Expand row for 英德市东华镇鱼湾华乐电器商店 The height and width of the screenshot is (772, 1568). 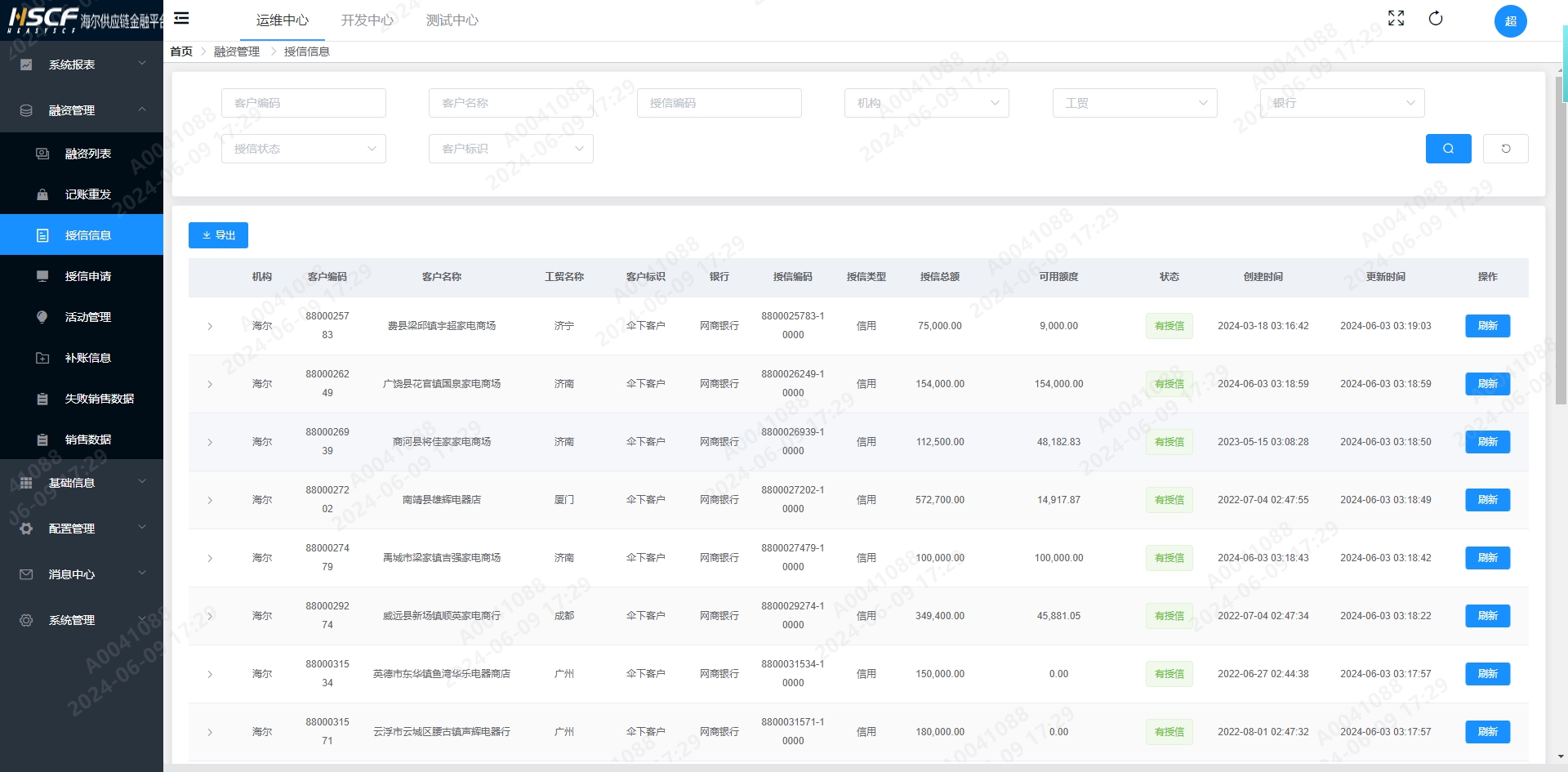pyautogui.click(x=210, y=674)
